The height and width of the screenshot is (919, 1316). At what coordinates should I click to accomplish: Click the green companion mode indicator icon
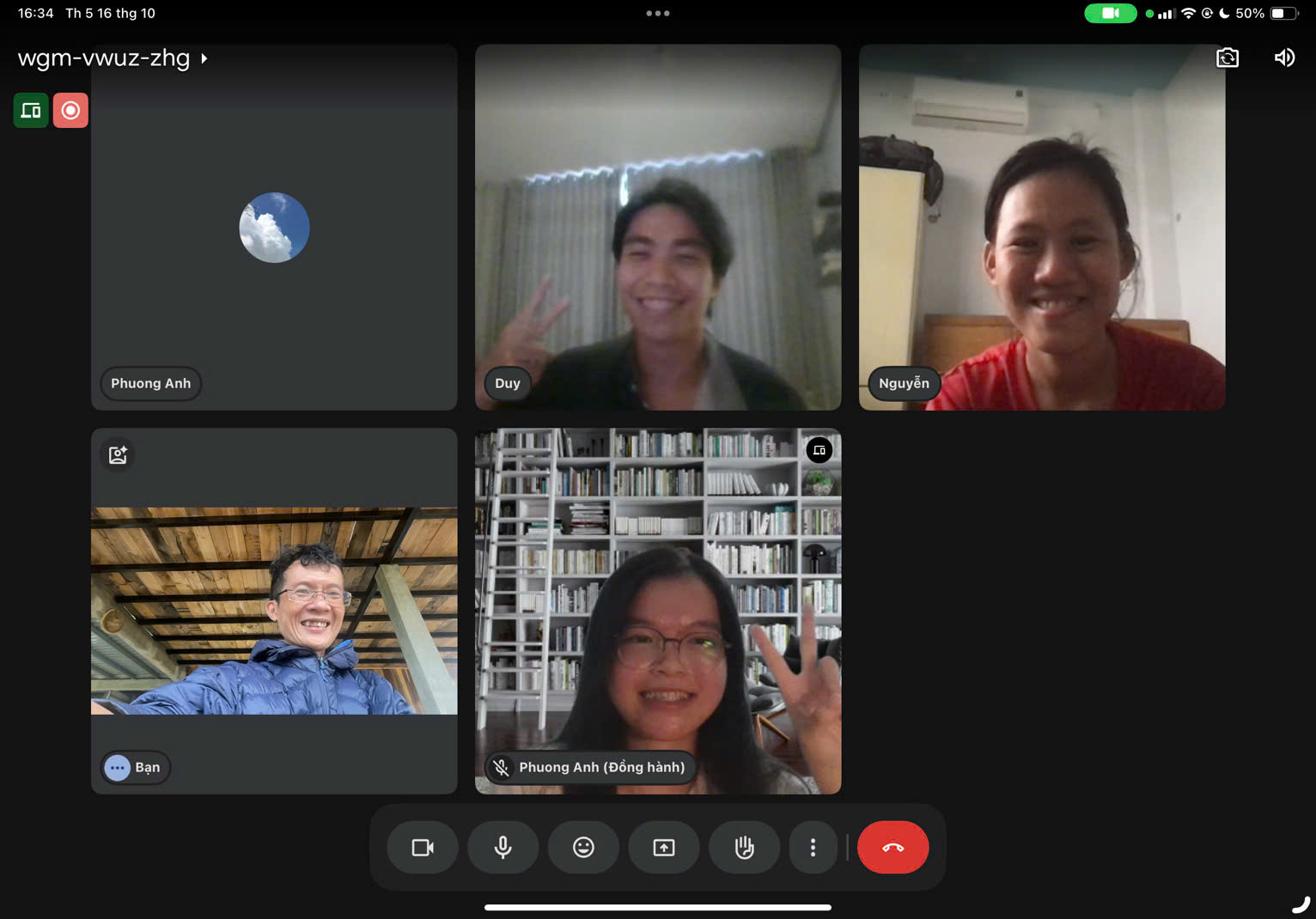[x=31, y=110]
